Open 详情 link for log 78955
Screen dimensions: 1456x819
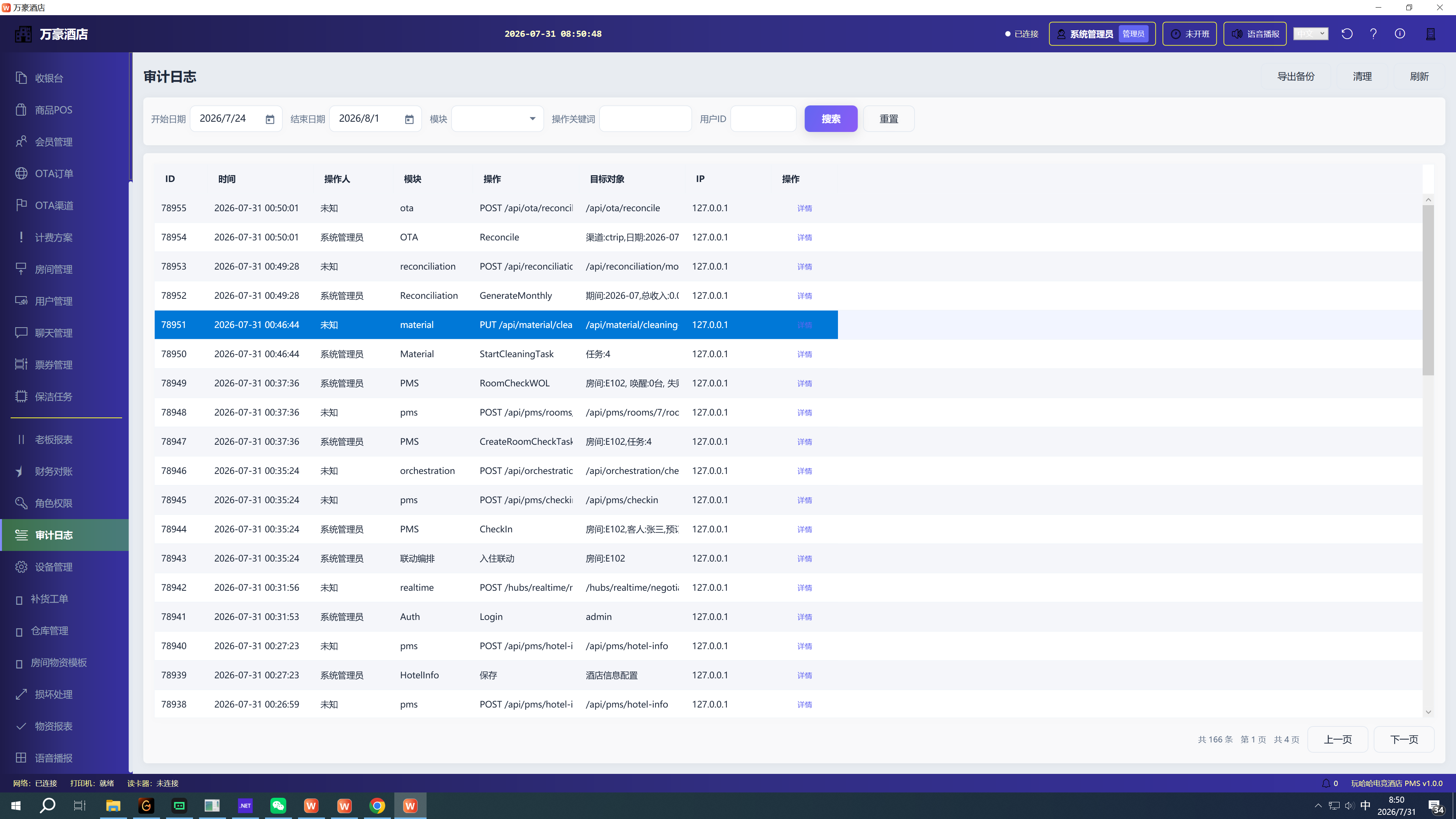[804, 208]
